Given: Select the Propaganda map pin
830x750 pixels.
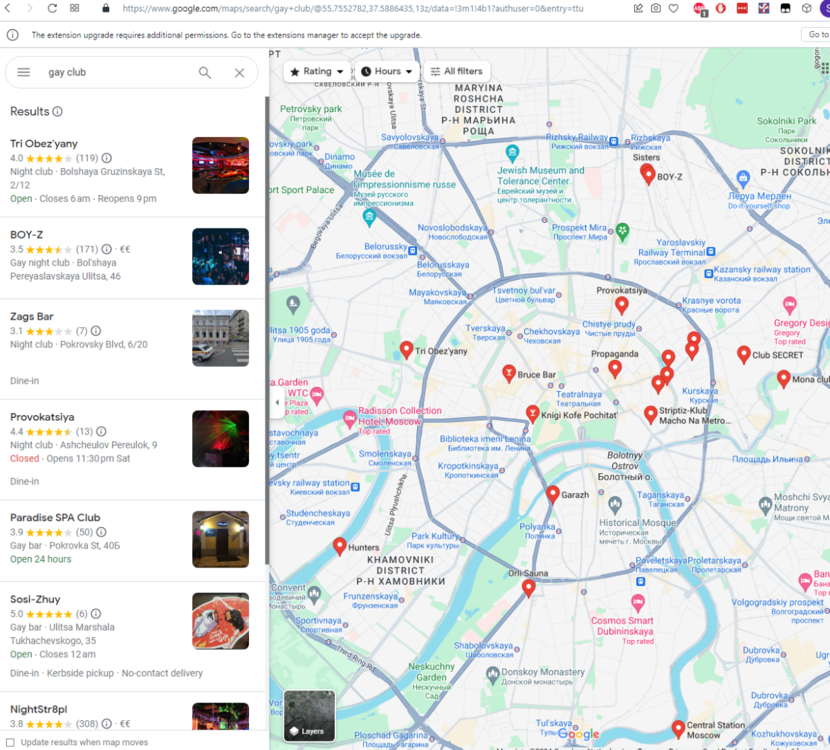Looking at the screenshot, I should pos(615,368).
